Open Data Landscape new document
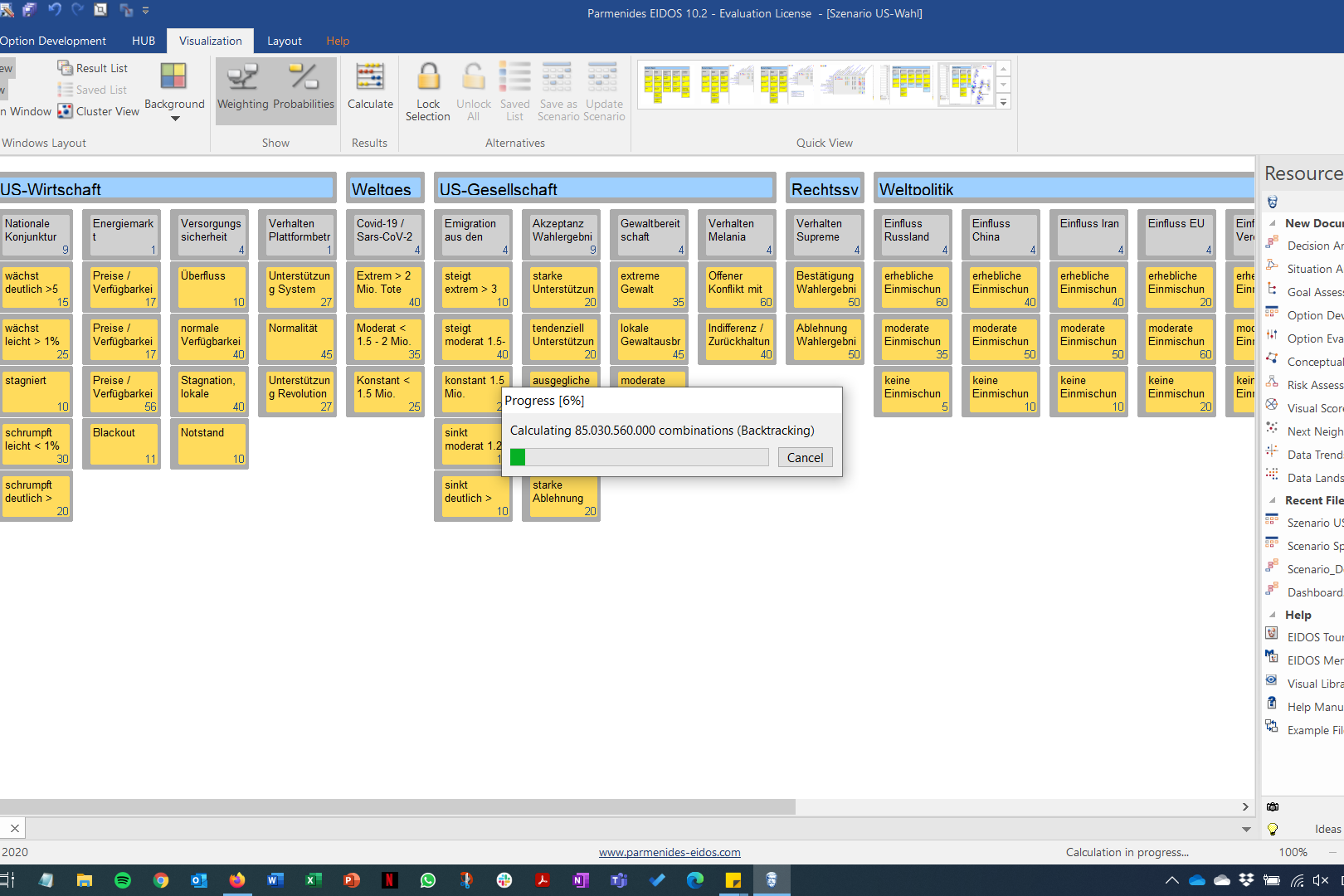 pyautogui.click(x=1304, y=478)
